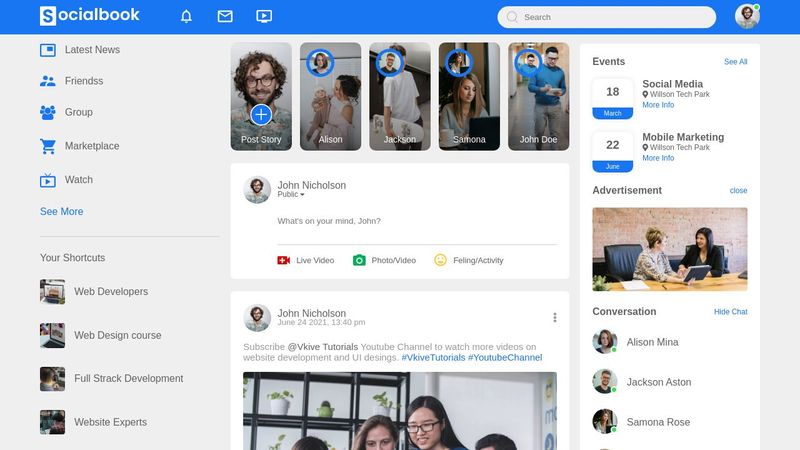Expand sidebar with See More
The width and height of the screenshot is (800, 450).
pos(62,212)
